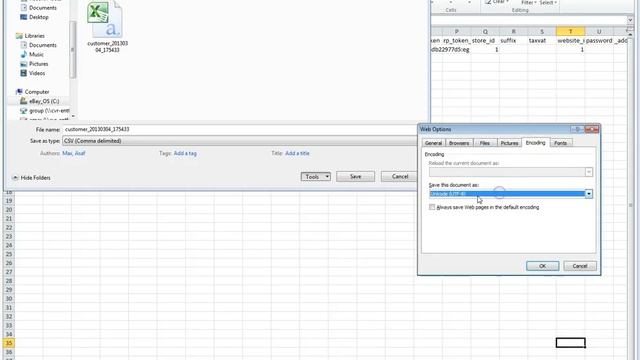Open Reload the current document as dropdown
Viewport: 640px width, 360px height.
click(x=589, y=172)
